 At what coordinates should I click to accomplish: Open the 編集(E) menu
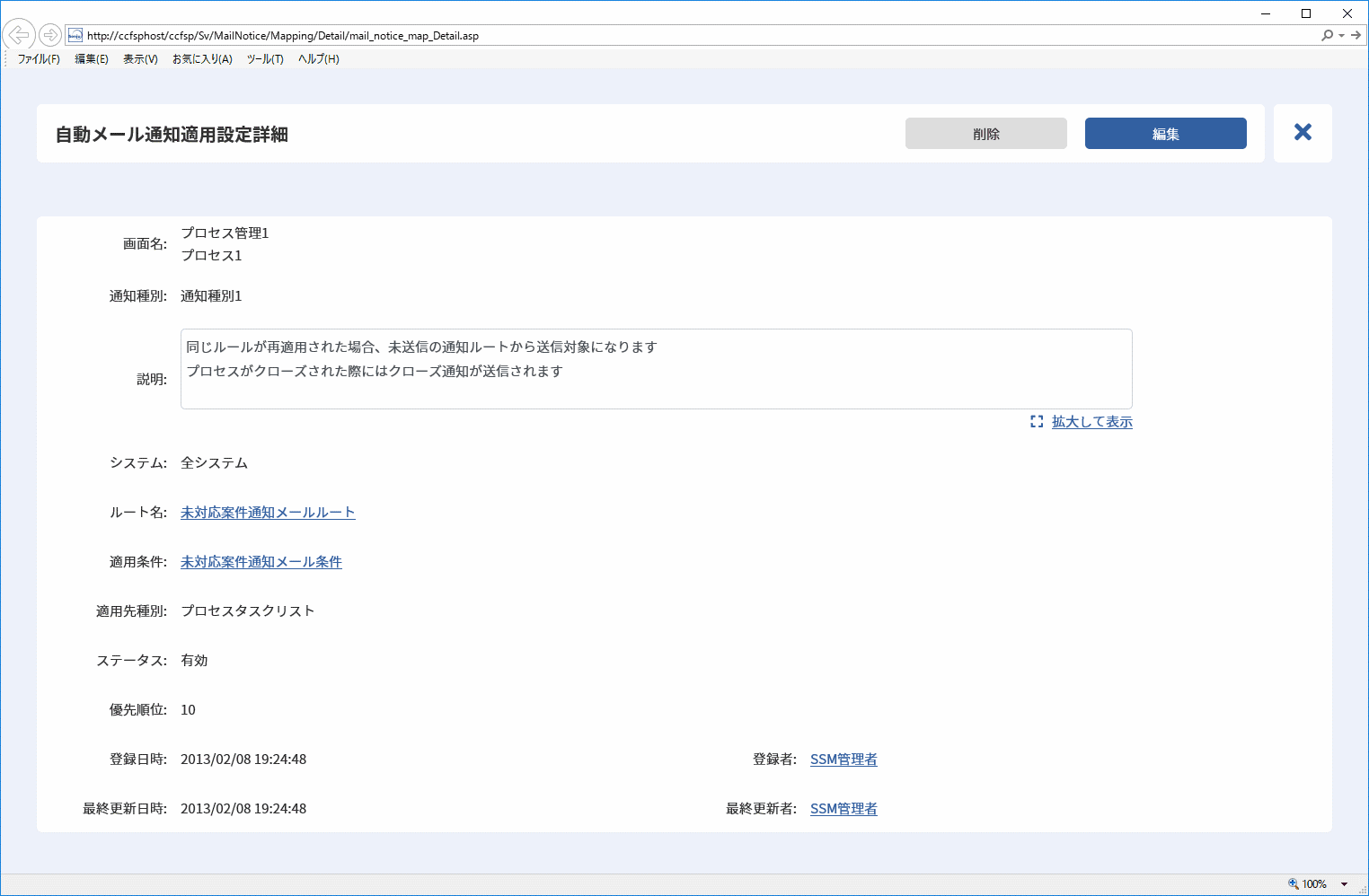click(x=92, y=59)
